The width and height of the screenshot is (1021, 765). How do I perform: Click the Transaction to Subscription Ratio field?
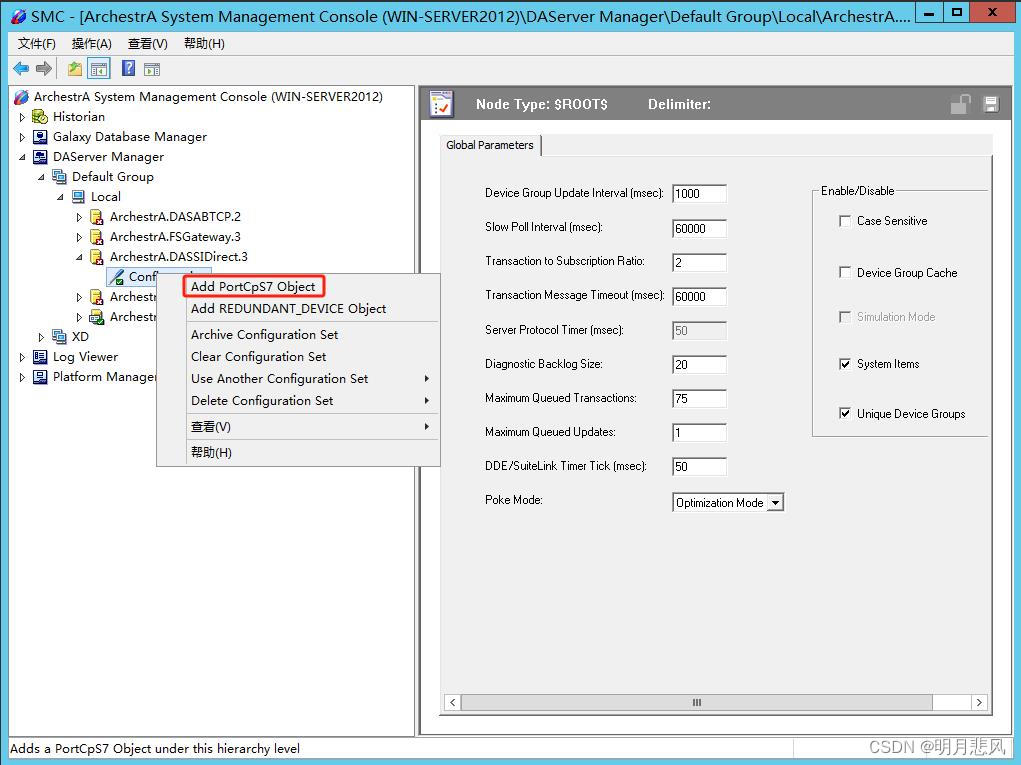699,262
